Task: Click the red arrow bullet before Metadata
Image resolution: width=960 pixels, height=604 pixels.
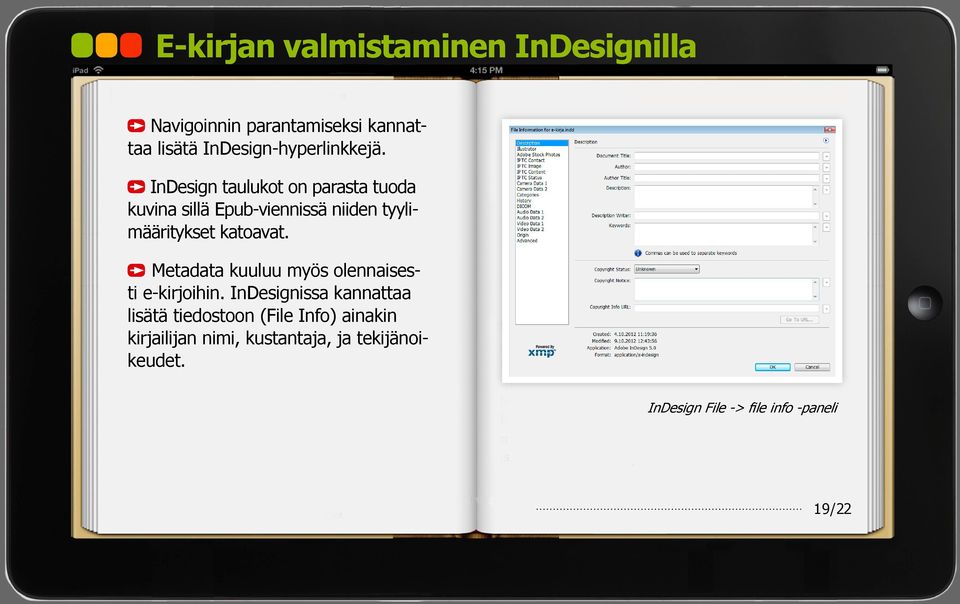Action: [x=136, y=270]
